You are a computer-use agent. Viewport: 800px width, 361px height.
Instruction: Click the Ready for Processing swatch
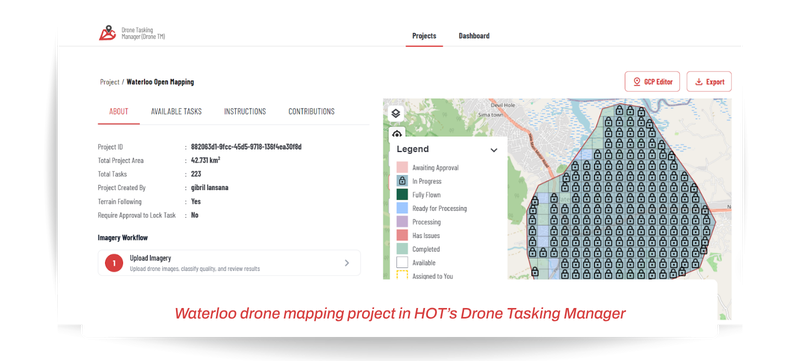pyautogui.click(x=402, y=208)
